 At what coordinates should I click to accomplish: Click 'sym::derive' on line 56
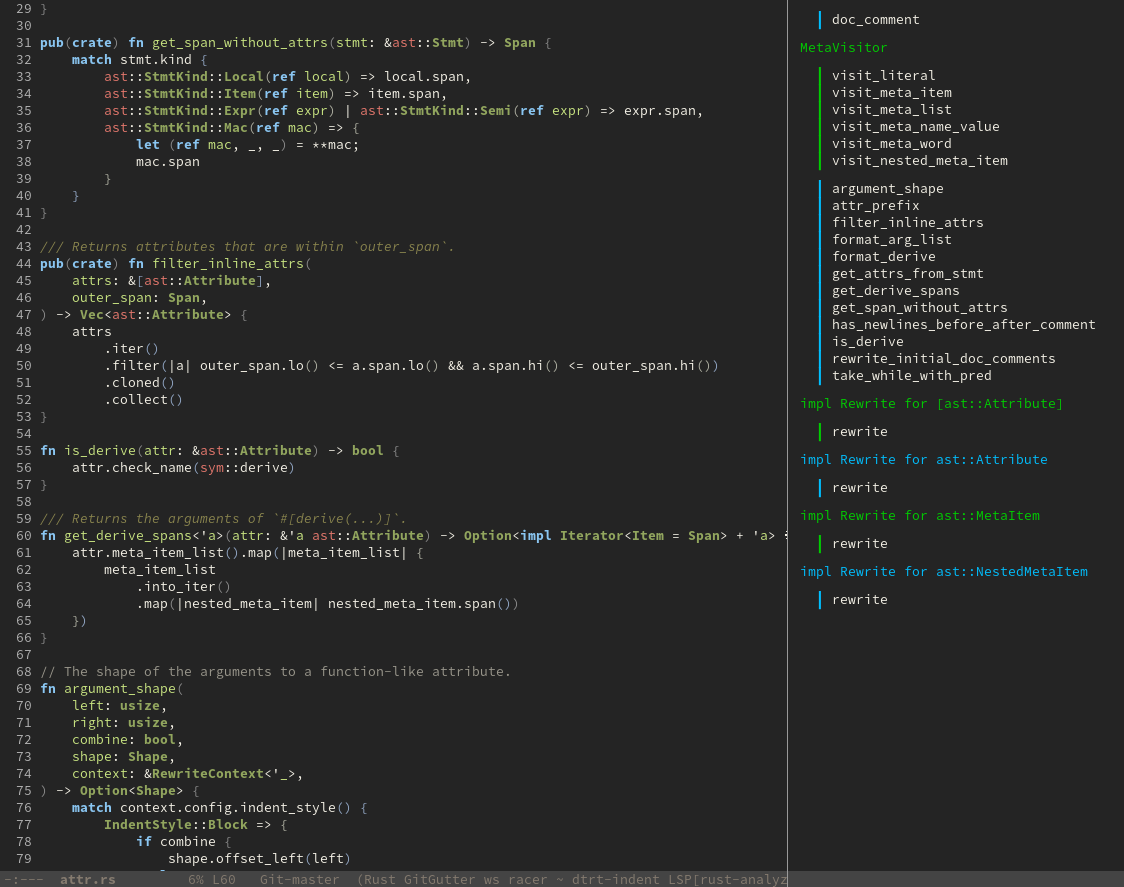(x=244, y=468)
